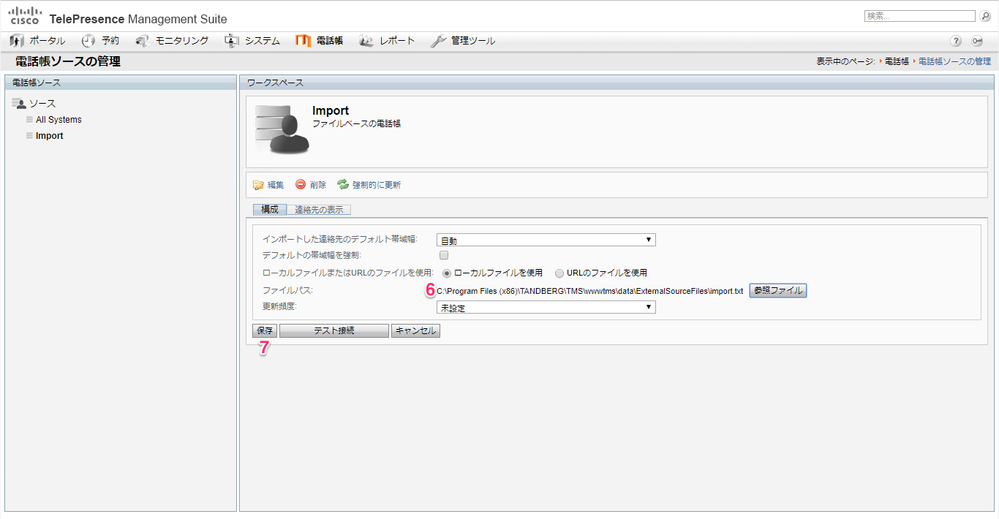
Task: Click 電話帳ソースの管理 breadcrumb link
Action: tap(954, 61)
